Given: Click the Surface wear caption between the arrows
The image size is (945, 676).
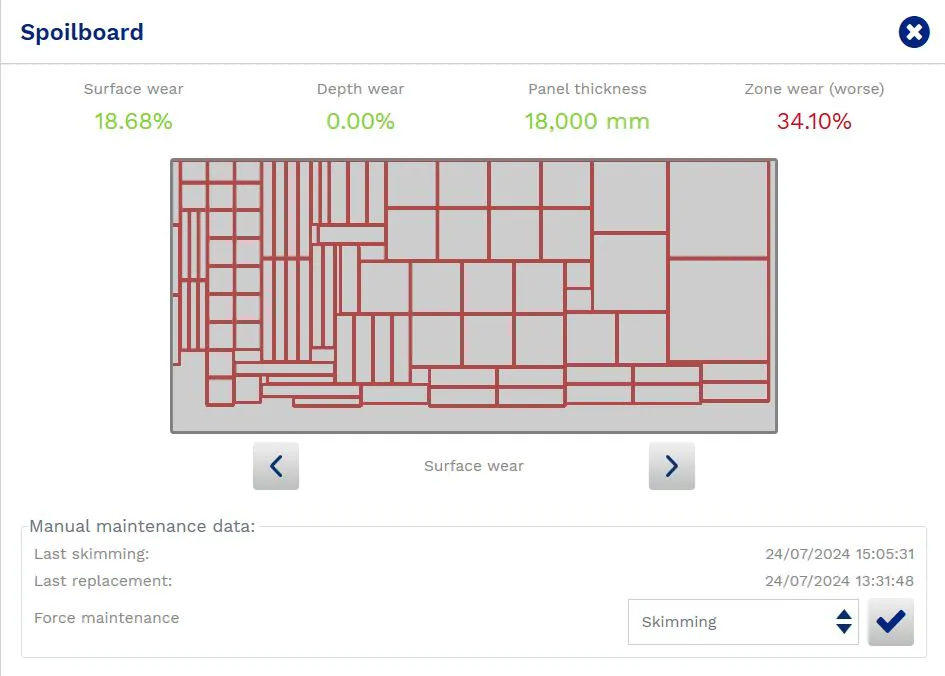Looking at the screenshot, I should 474,466.
